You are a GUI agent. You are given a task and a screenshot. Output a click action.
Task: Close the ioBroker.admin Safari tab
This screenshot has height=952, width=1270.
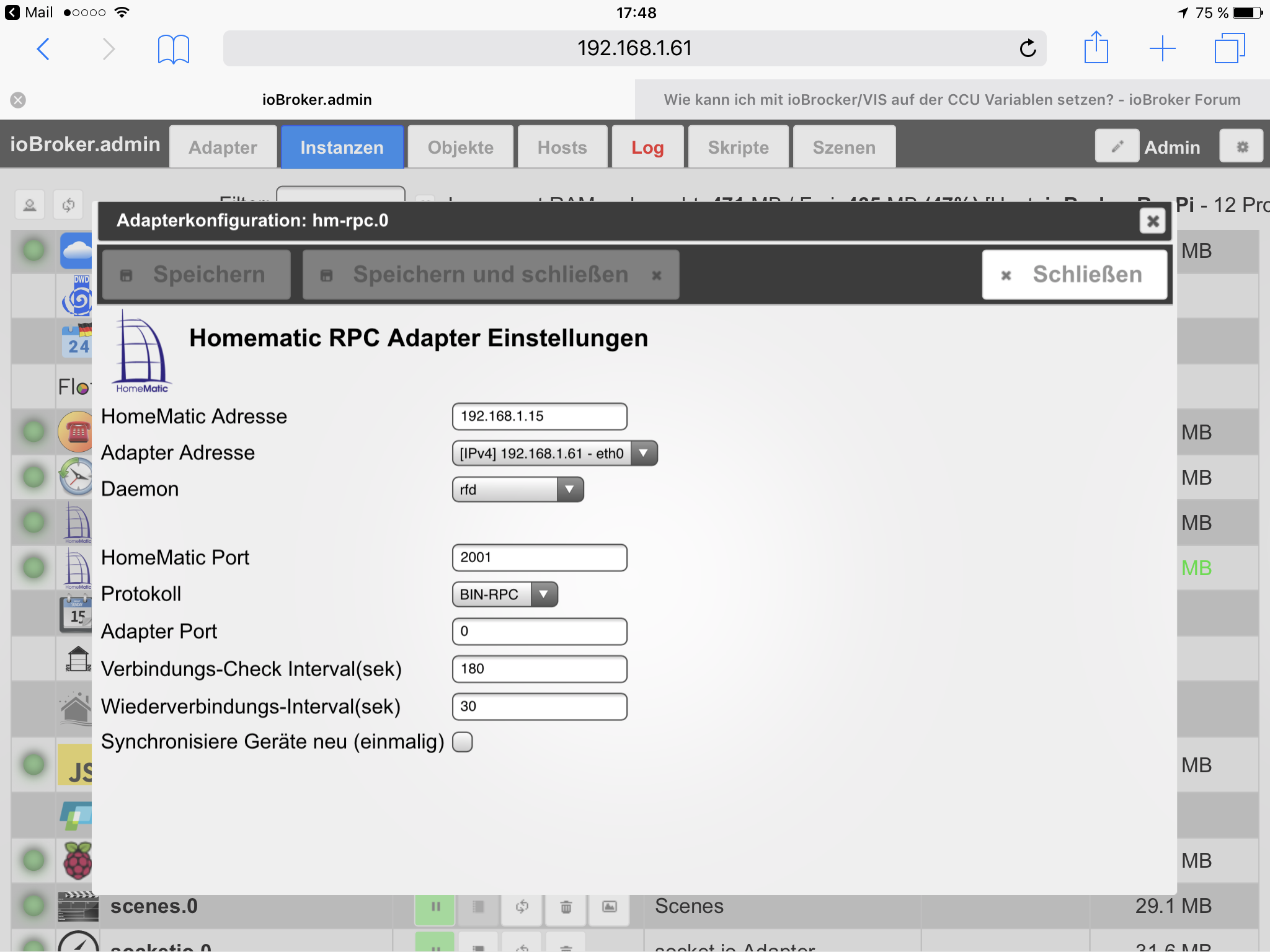[x=18, y=100]
